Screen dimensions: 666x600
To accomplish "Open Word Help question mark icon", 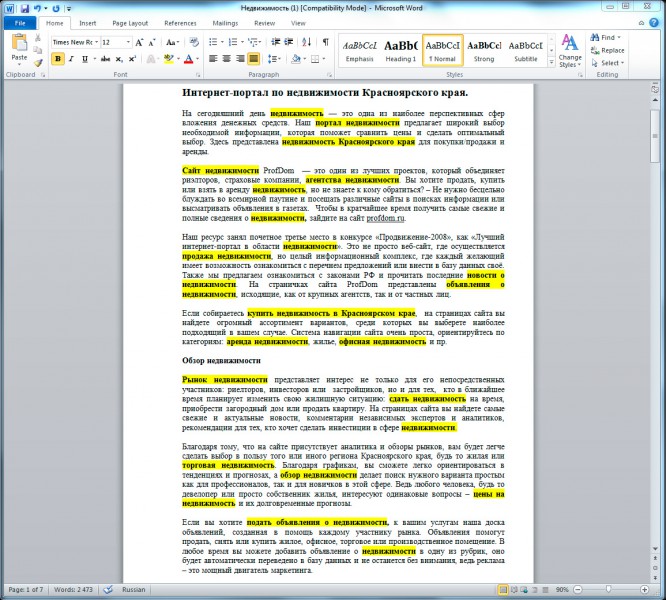I will [x=654, y=23].
